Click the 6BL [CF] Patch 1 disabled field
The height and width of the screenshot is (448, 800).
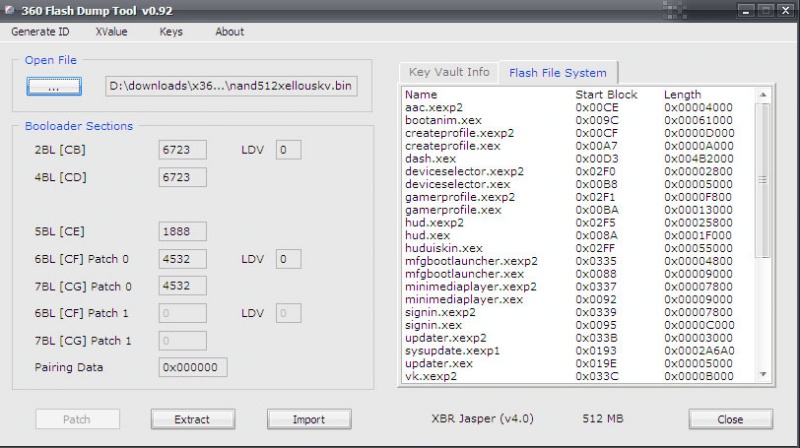tap(182, 313)
